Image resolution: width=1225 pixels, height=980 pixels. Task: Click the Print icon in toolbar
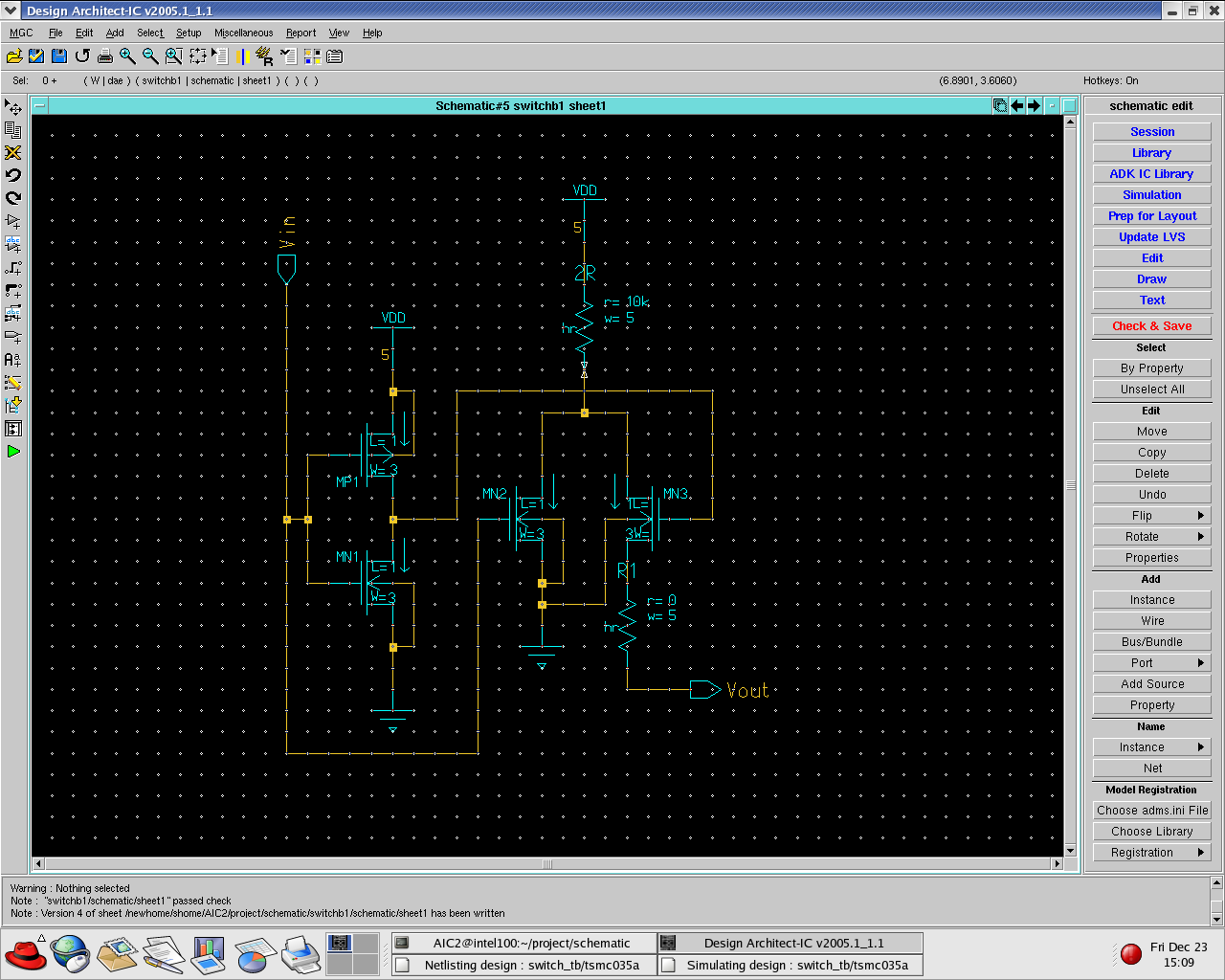pyautogui.click(x=105, y=56)
